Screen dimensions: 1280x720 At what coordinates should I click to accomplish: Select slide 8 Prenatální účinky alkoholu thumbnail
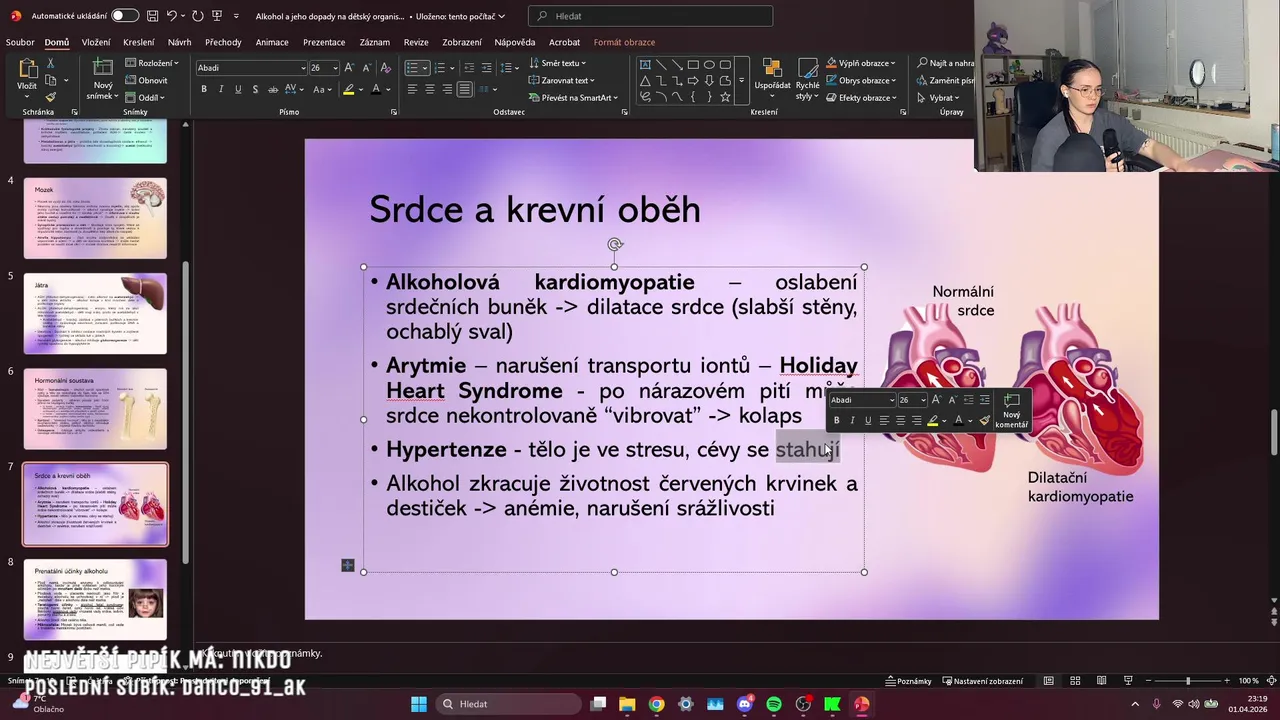point(95,599)
